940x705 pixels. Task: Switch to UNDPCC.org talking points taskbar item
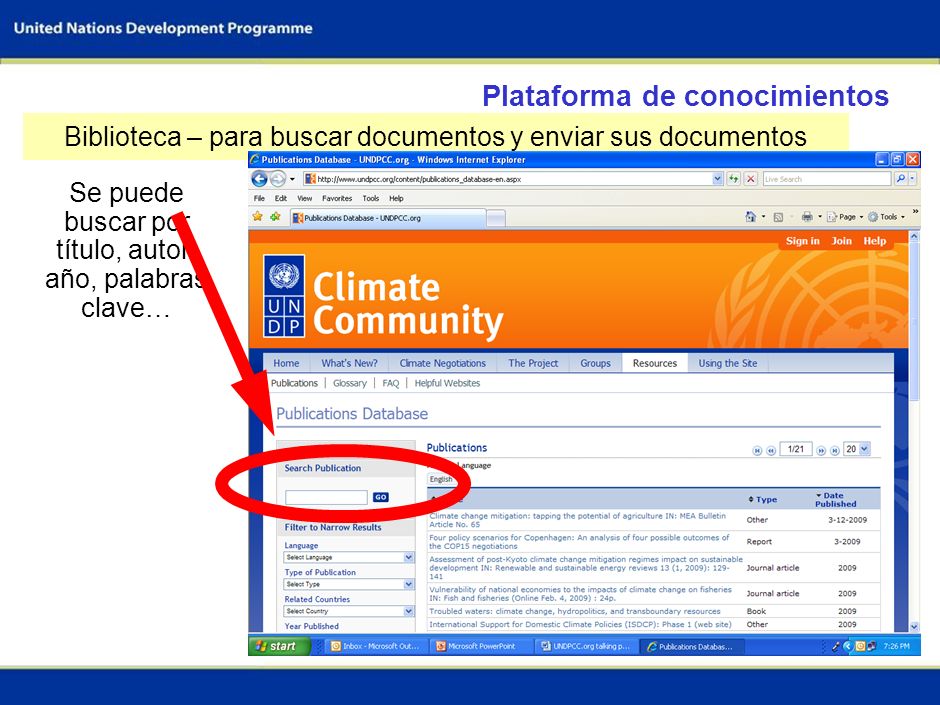tap(586, 646)
